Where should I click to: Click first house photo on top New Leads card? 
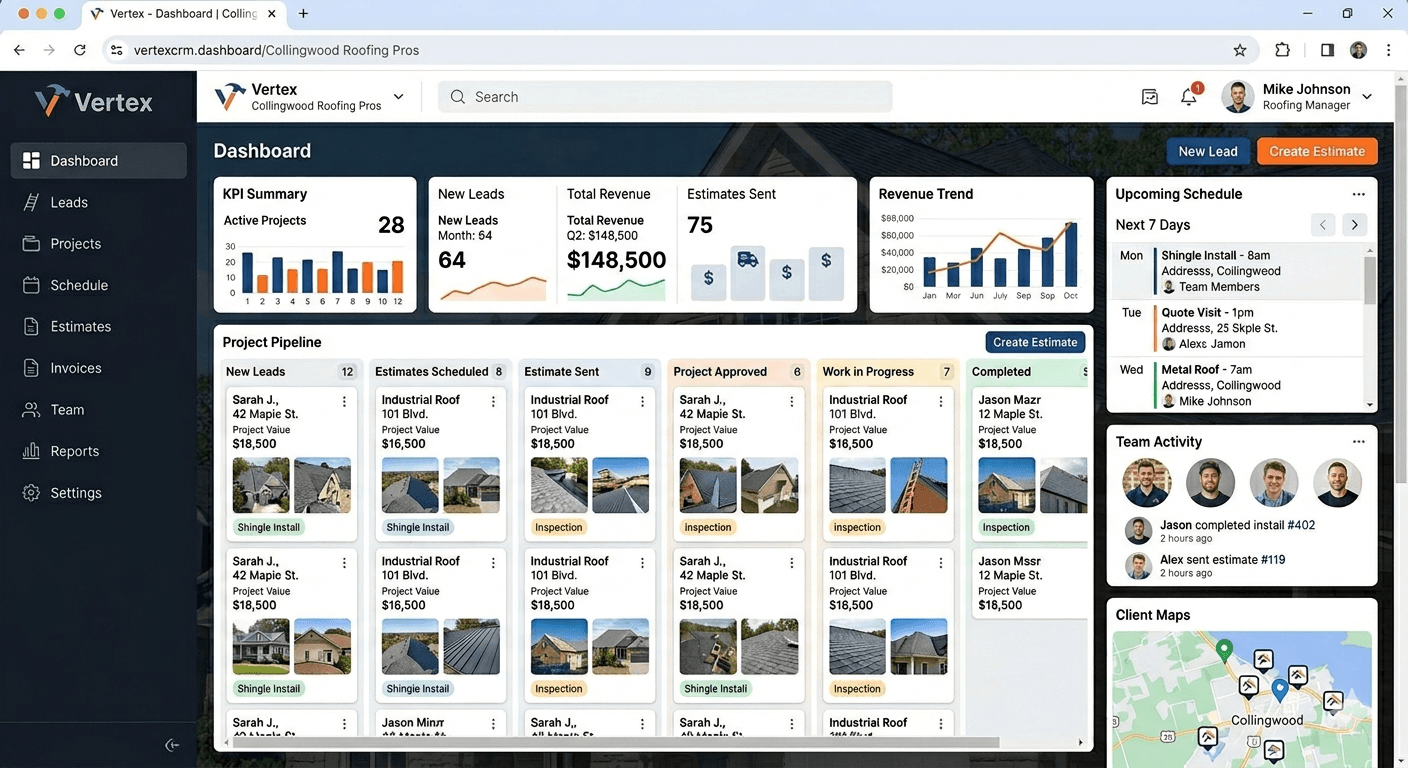tap(261, 485)
